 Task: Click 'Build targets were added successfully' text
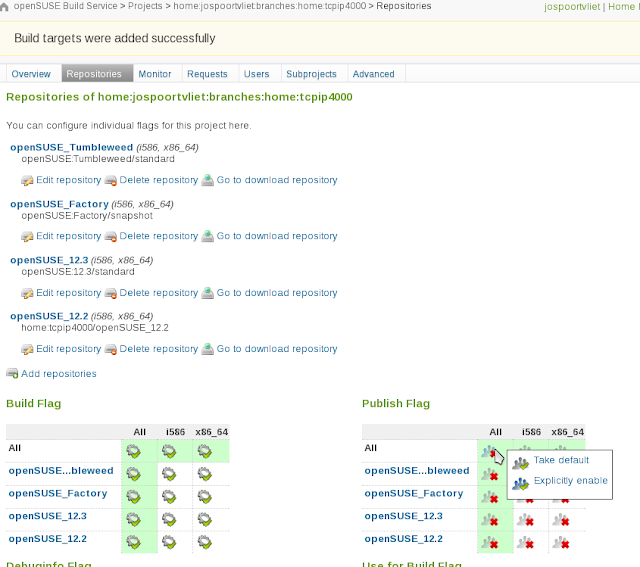(x=115, y=38)
